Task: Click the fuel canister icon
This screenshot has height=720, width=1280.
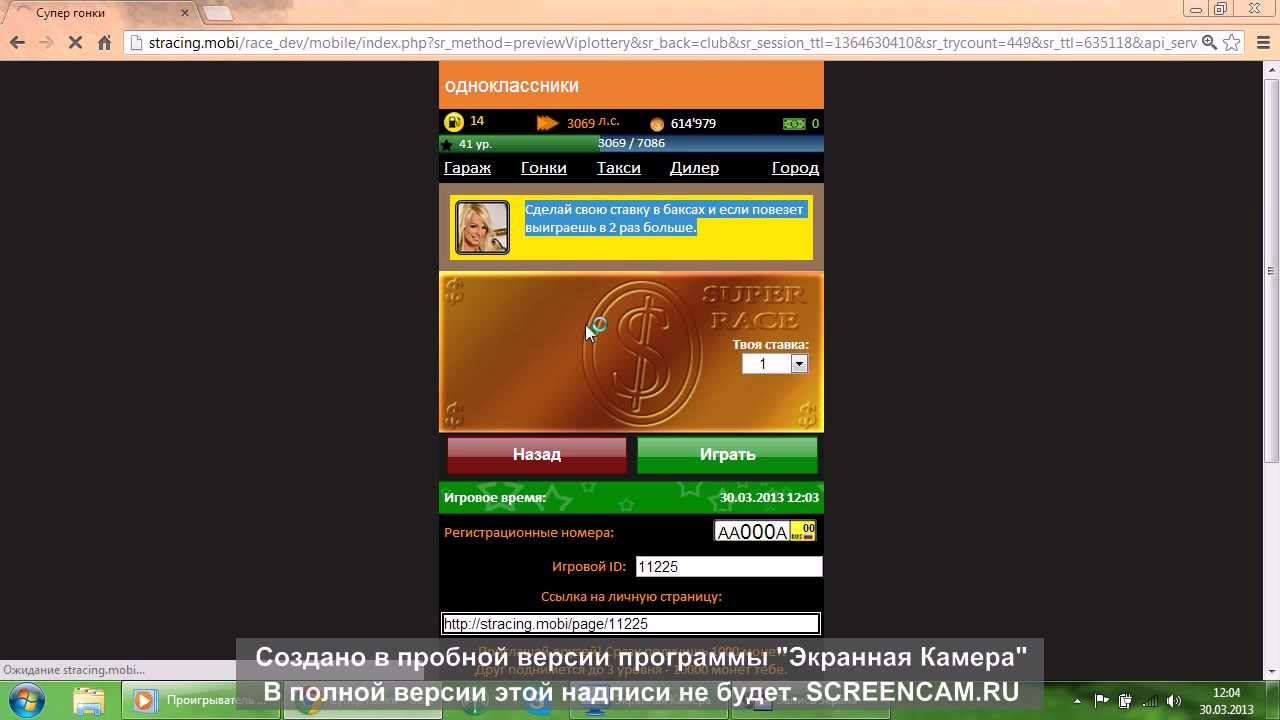Action: tap(453, 122)
